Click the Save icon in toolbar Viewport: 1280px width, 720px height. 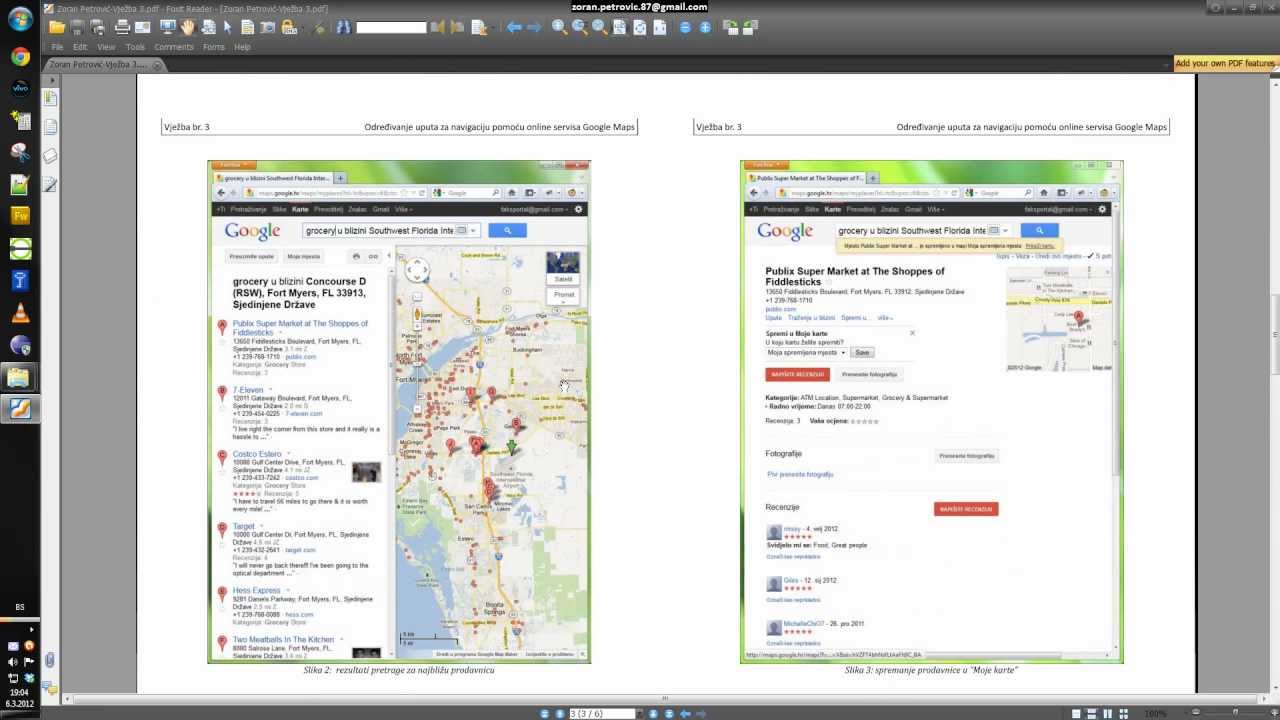(x=77, y=27)
